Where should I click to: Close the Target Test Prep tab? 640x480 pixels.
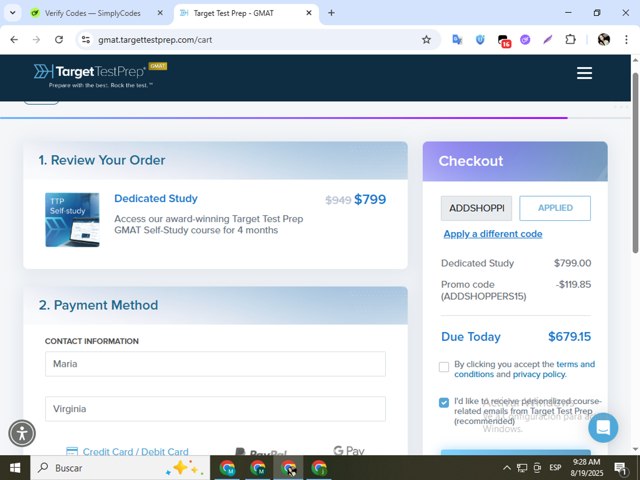(x=309, y=13)
